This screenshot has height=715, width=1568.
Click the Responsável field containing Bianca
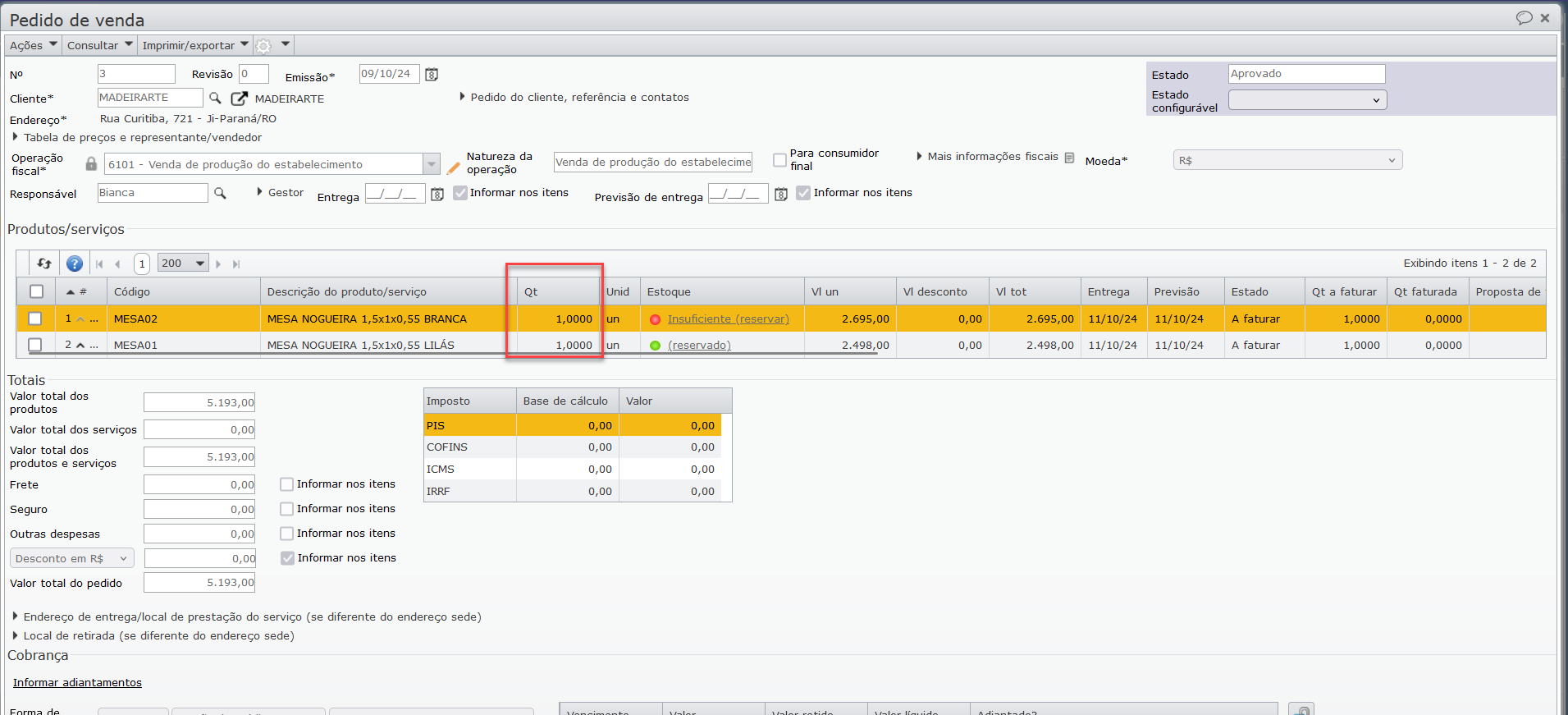(153, 193)
